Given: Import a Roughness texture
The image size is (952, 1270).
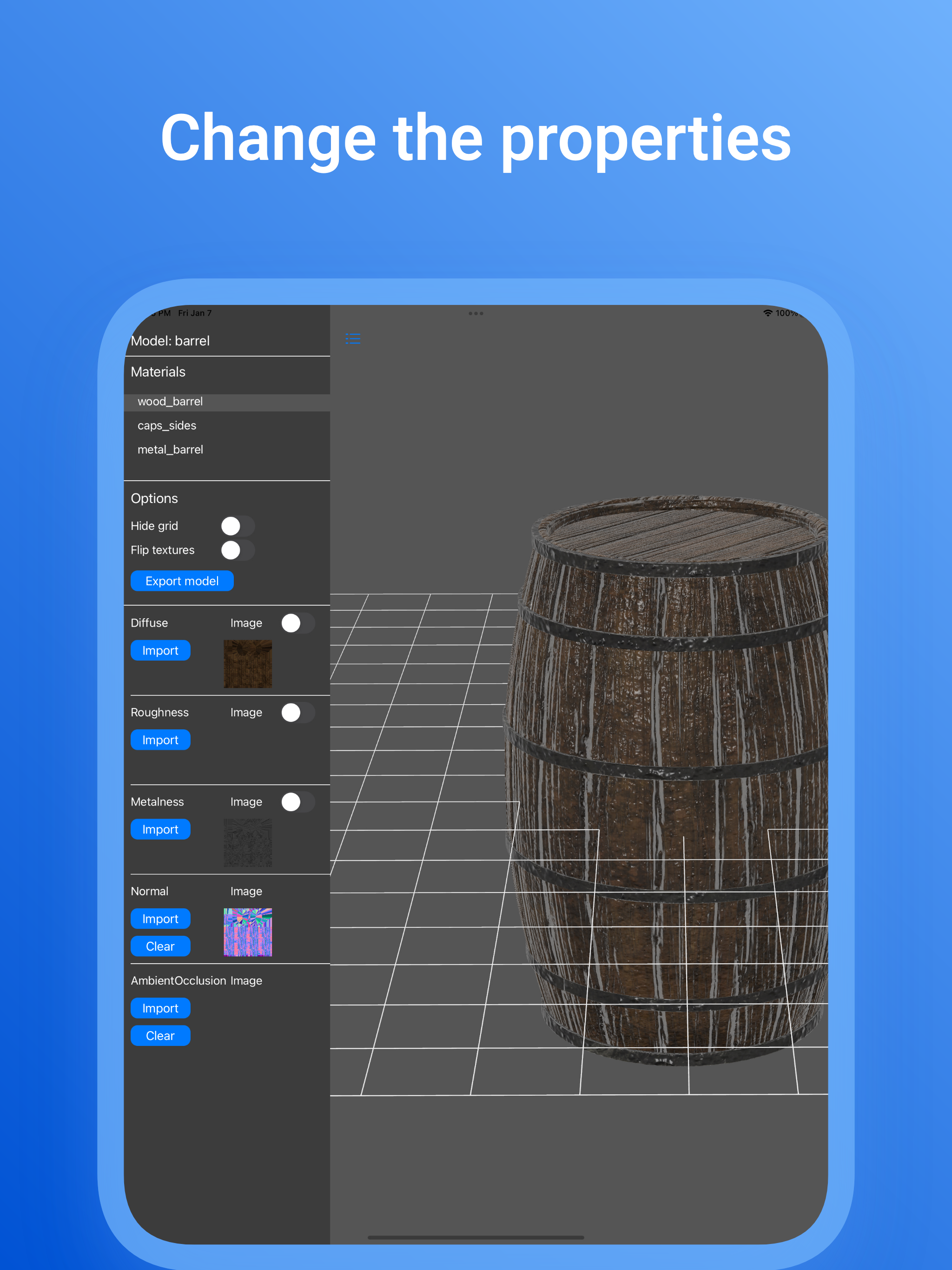Looking at the screenshot, I should [x=160, y=740].
